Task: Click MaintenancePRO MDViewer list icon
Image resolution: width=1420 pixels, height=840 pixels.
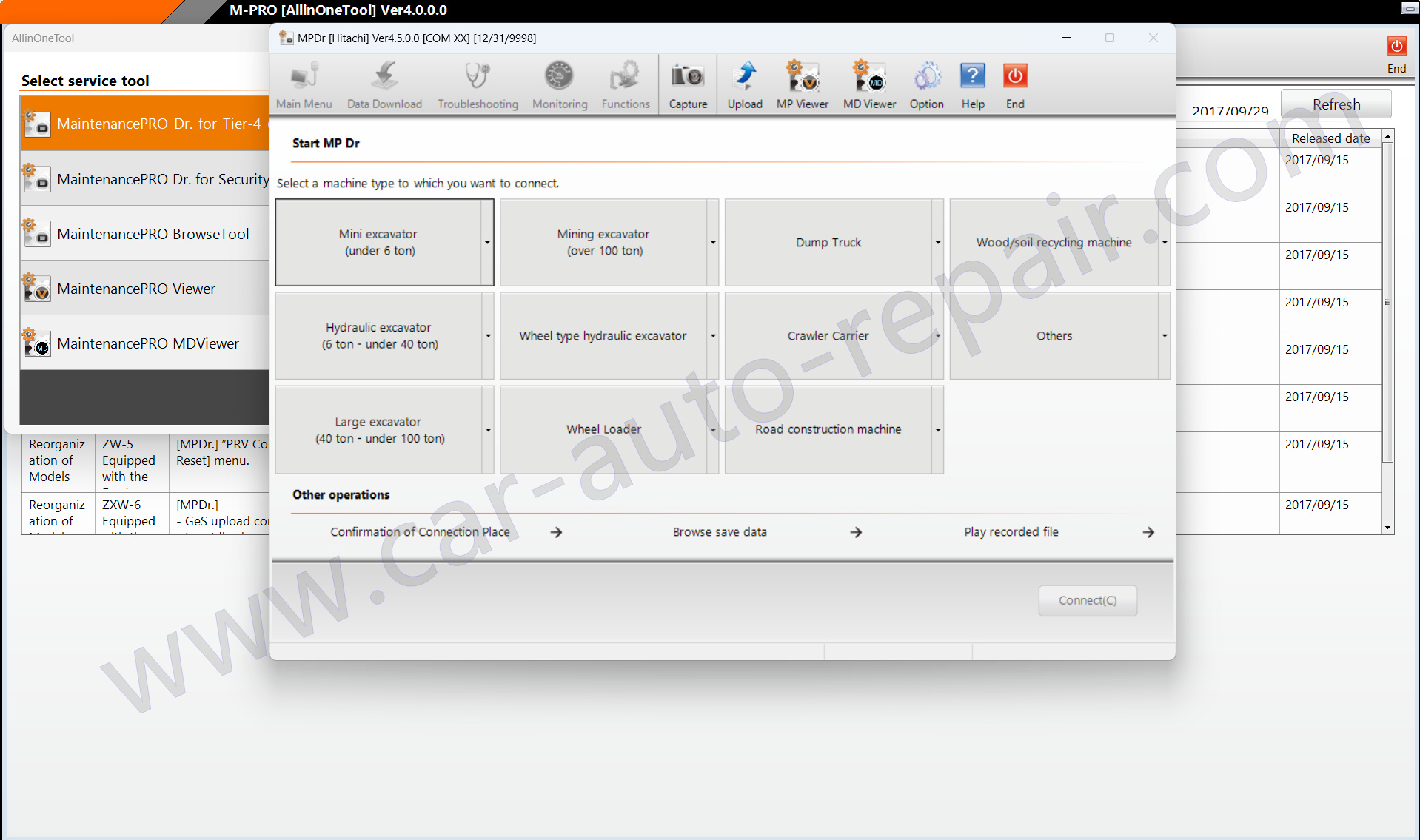Action: pyautogui.click(x=36, y=342)
